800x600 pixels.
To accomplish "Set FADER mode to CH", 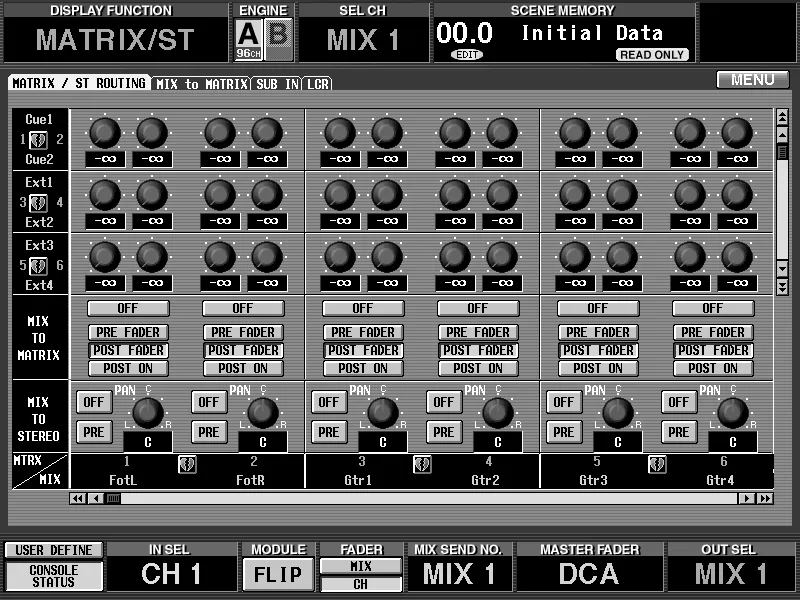I will point(361,584).
